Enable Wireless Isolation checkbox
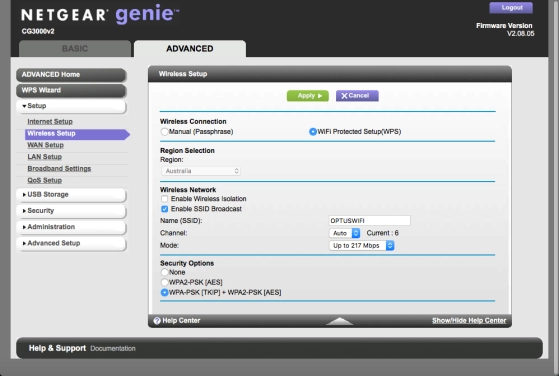This screenshot has height=376, width=559. tap(164, 199)
